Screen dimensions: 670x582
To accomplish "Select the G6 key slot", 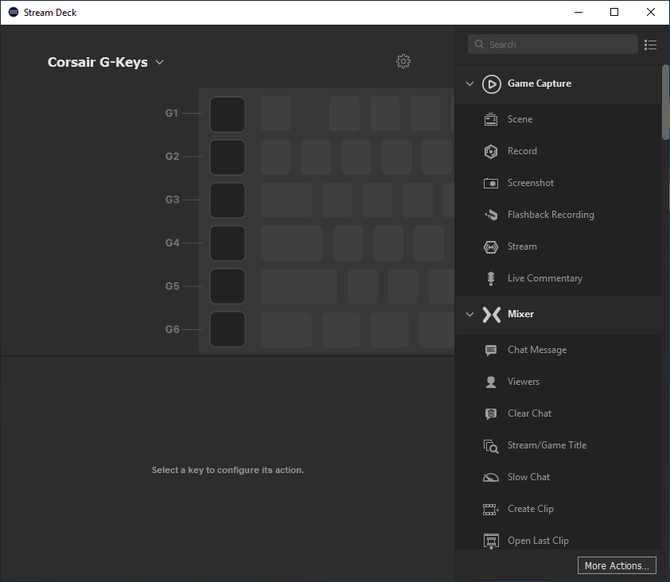I will coord(227,329).
